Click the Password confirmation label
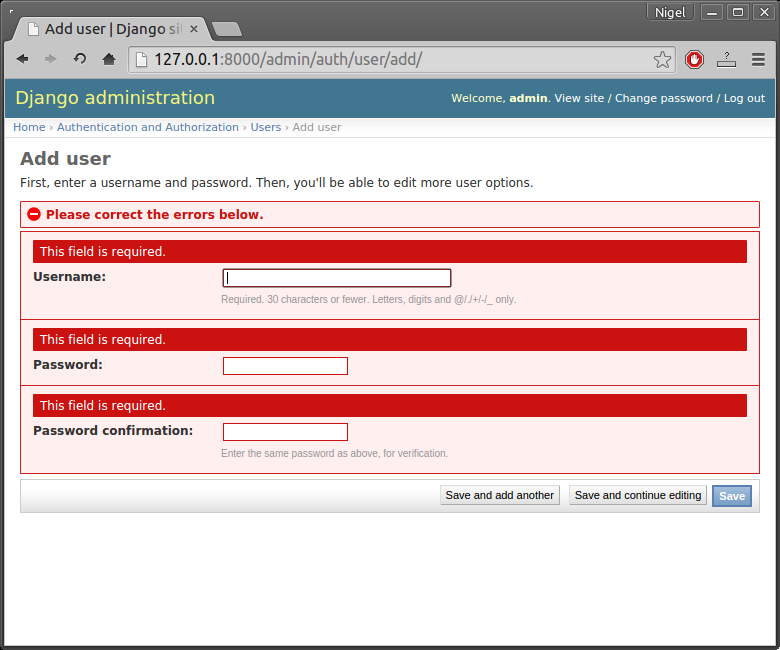The width and height of the screenshot is (780, 650). 113,431
